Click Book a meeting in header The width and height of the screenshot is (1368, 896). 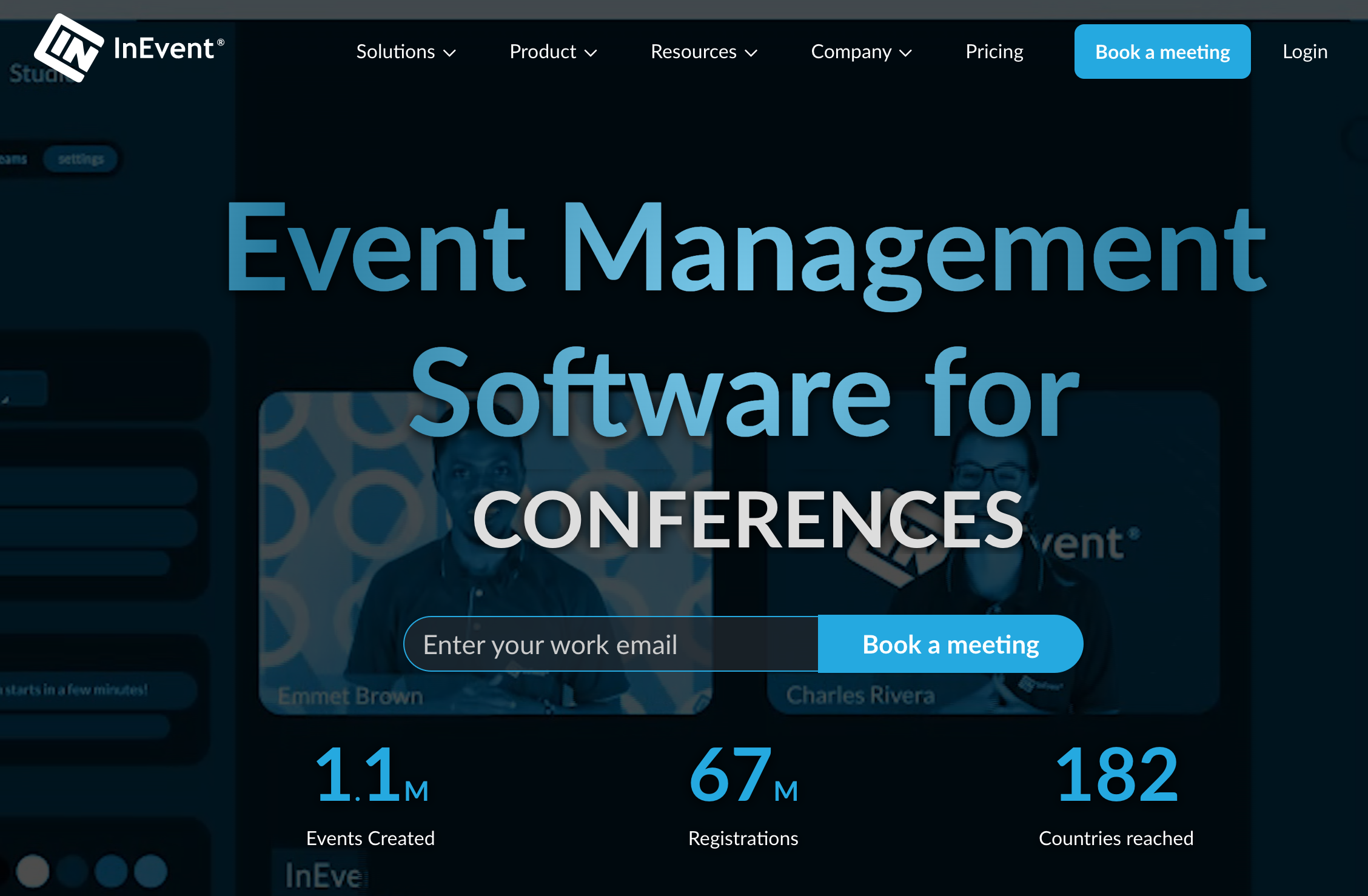(x=1162, y=52)
